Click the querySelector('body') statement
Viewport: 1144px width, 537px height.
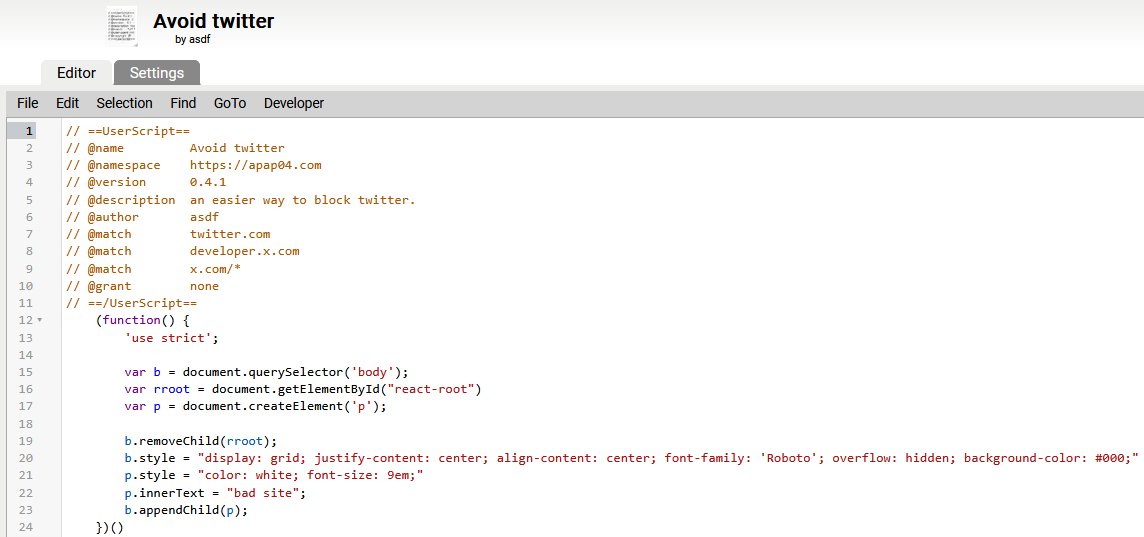tap(266, 372)
